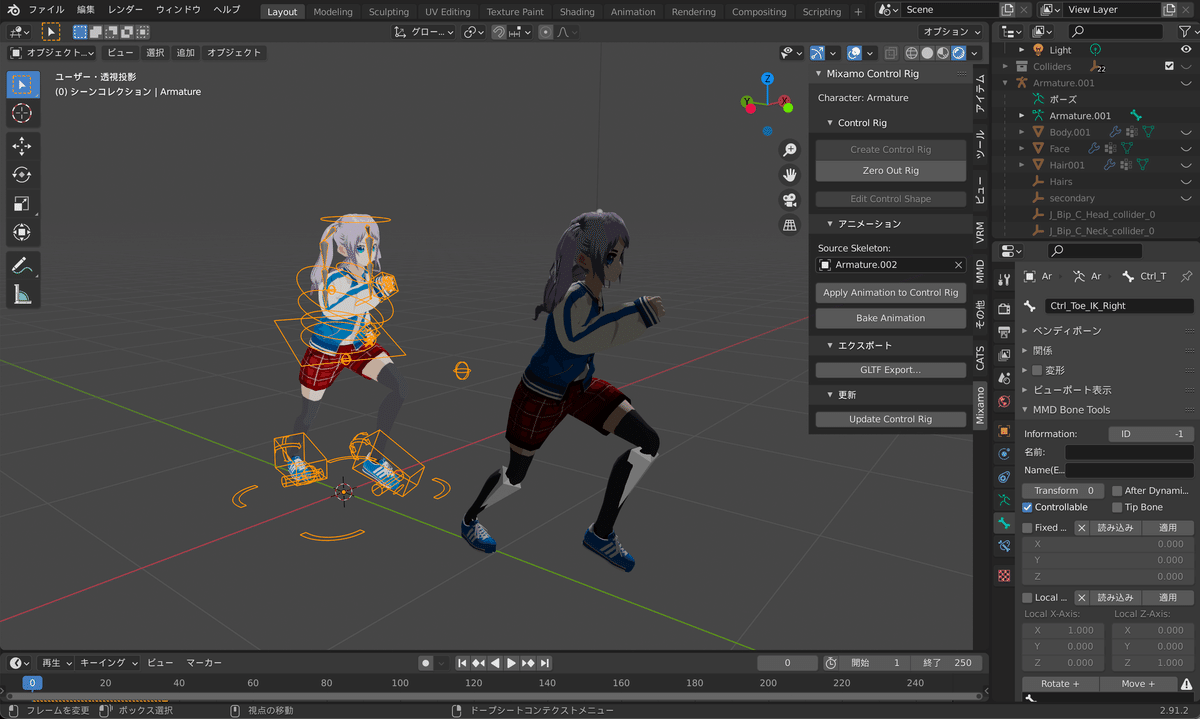This screenshot has width=1200, height=719.
Task: Toggle the Controllable checkbox
Action: [x=1027, y=507]
